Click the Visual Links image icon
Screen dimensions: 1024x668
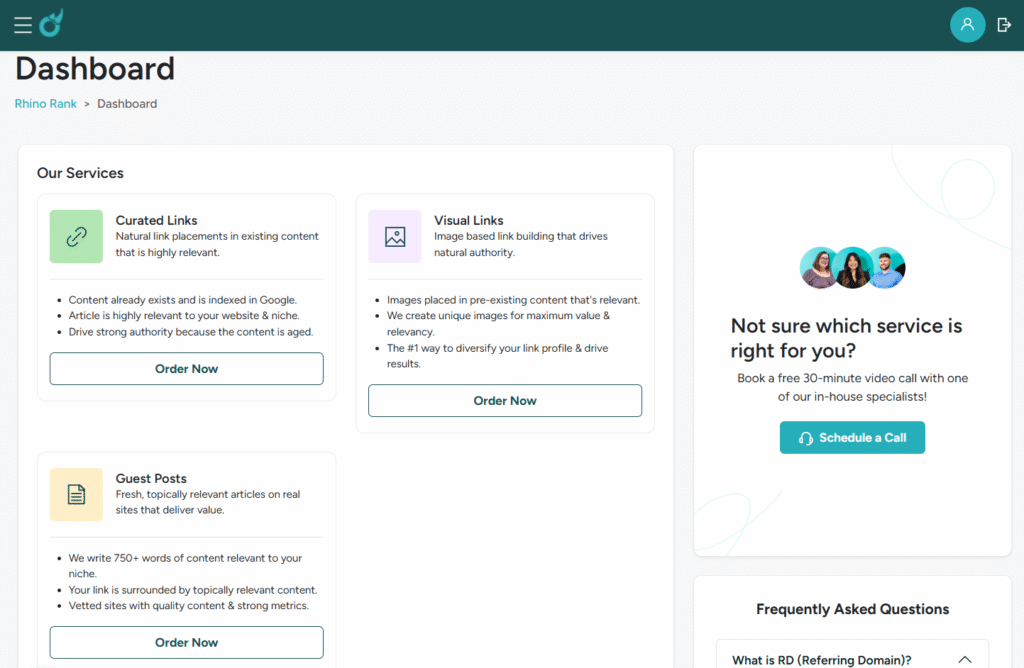pyautogui.click(x=395, y=236)
